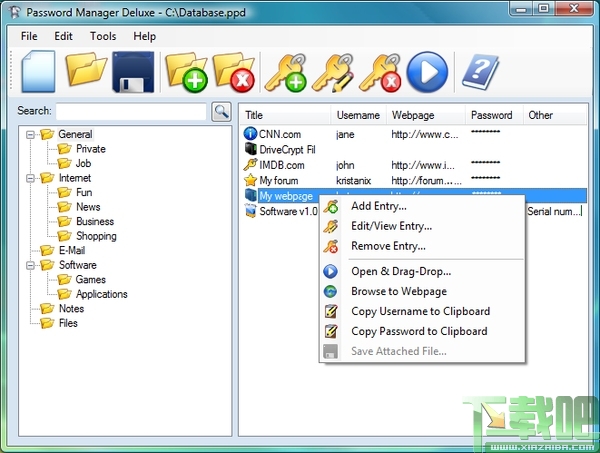Select the Games folder

click(90, 280)
